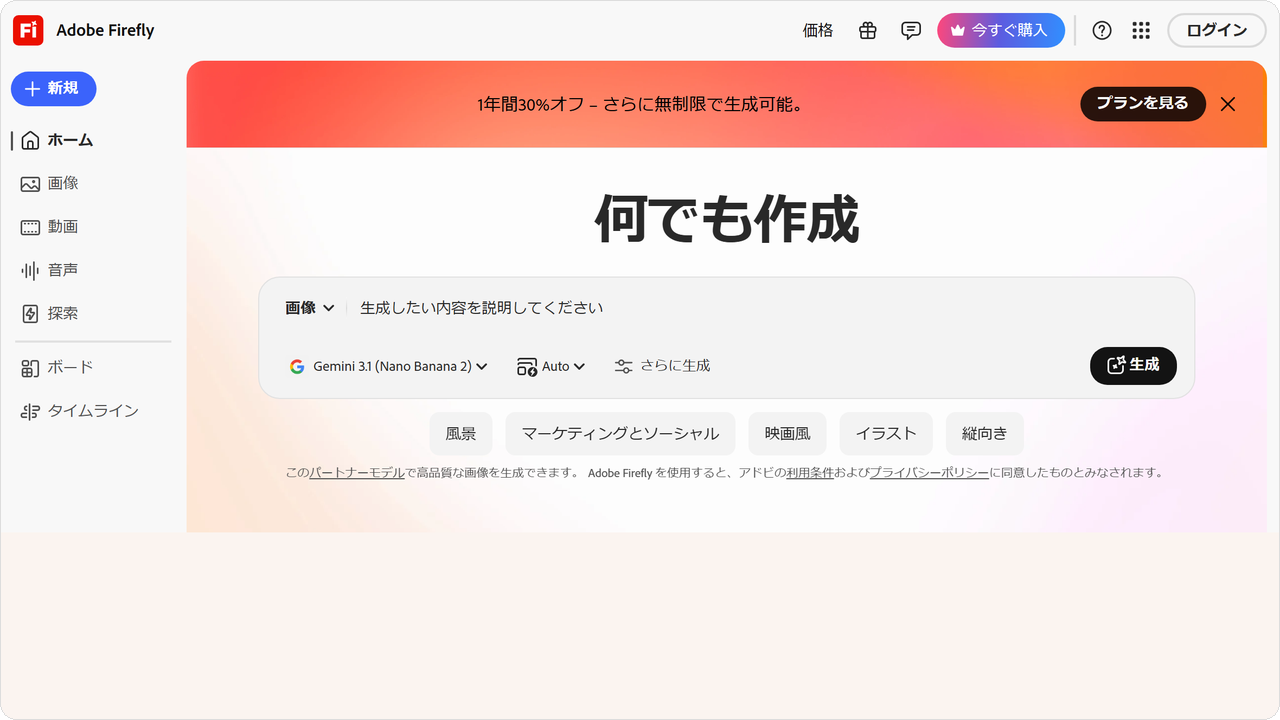
Task: Select the イラスト suggestion chip
Action: pyautogui.click(x=886, y=434)
